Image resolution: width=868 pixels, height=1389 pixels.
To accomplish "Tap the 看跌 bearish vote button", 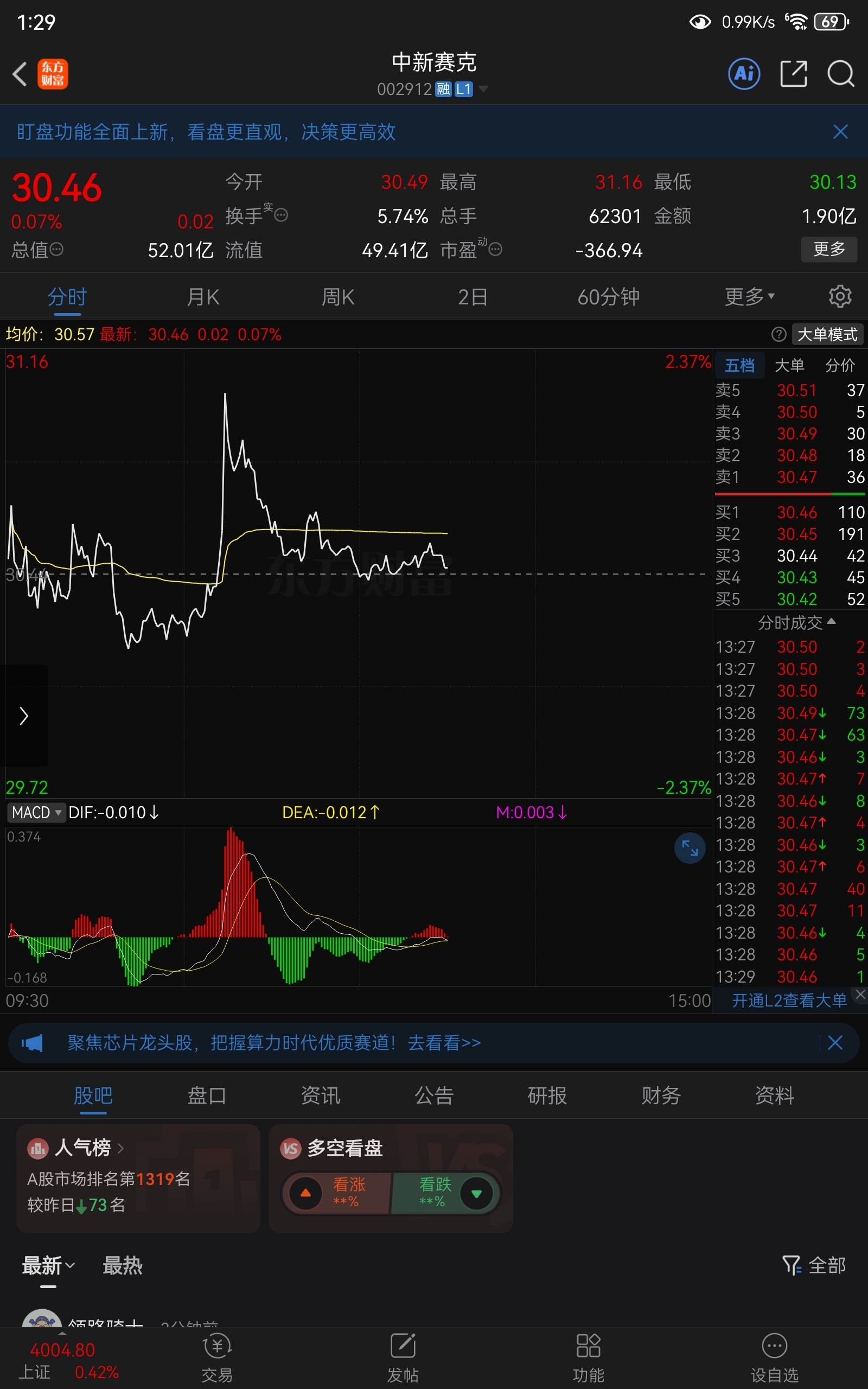I will (x=445, y=1194).
